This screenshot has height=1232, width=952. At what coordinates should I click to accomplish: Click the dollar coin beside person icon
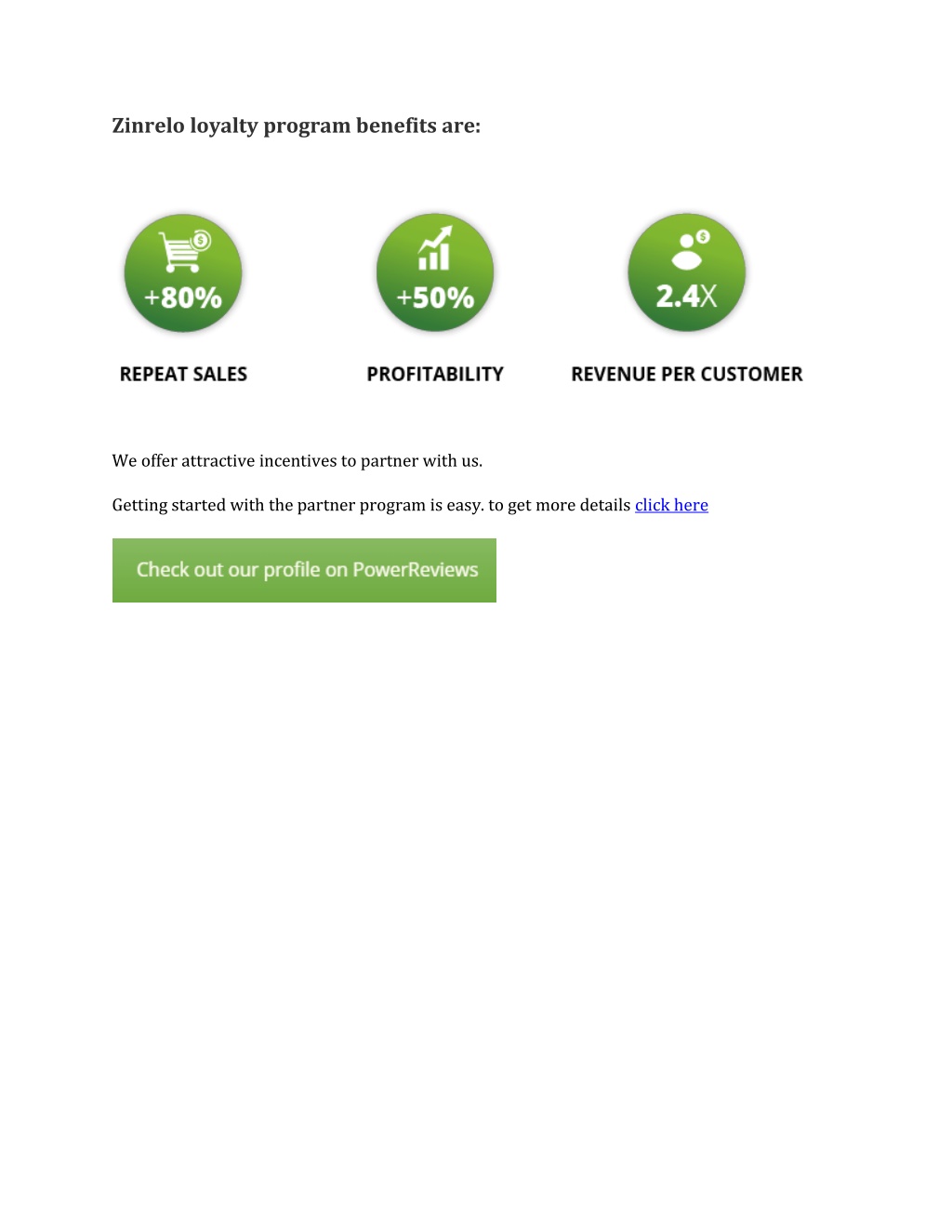pyautogui.click(x=703, y=236)
